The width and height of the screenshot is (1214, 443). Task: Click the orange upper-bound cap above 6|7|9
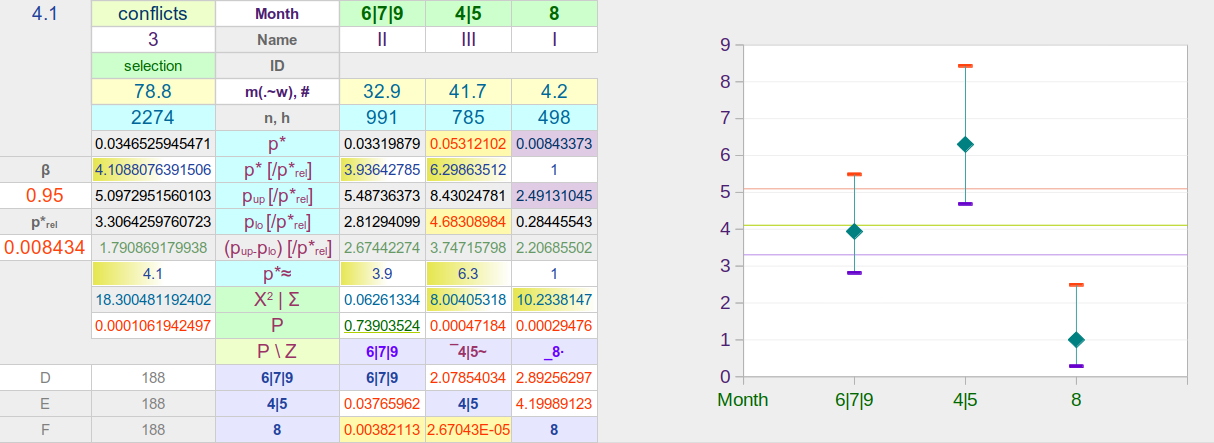tap(854, 174)
